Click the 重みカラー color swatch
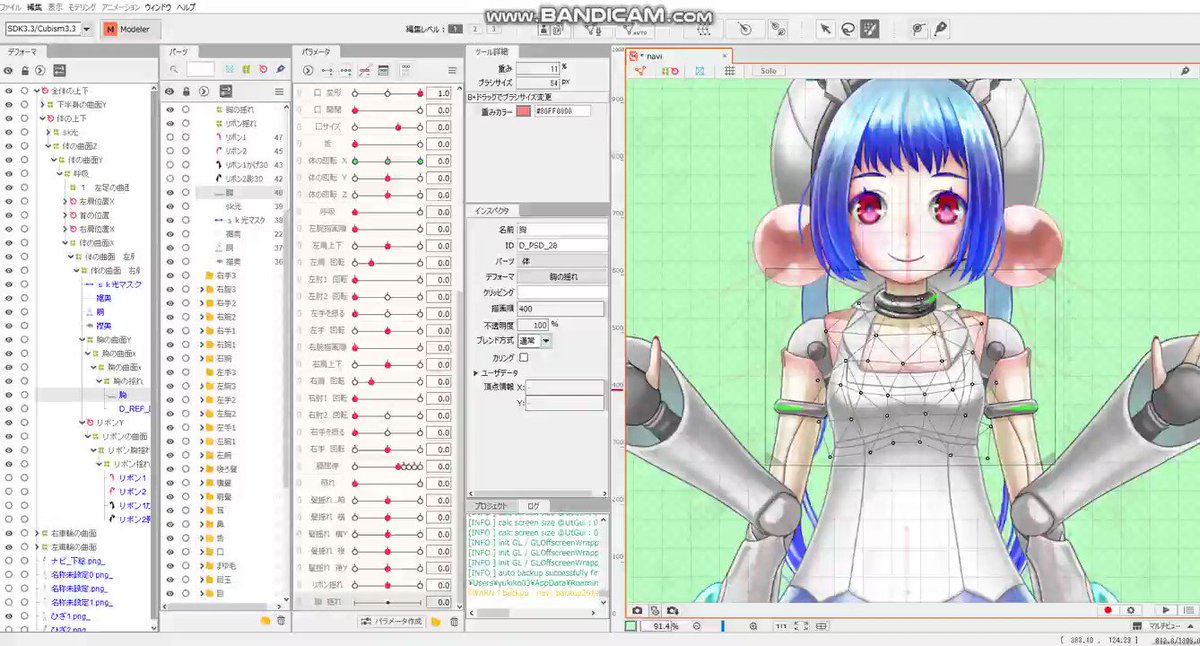This screenshot has width=1200, height=646. [524, 111]
